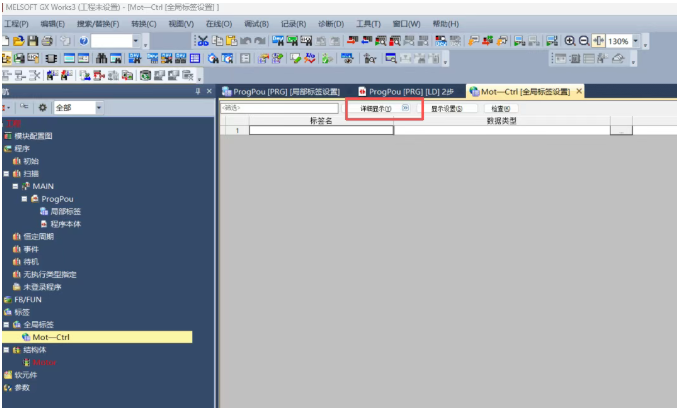The image size is (677, 408).
Task: Collapse the 全局标签 tree node
Action: (x=5, y=325)
